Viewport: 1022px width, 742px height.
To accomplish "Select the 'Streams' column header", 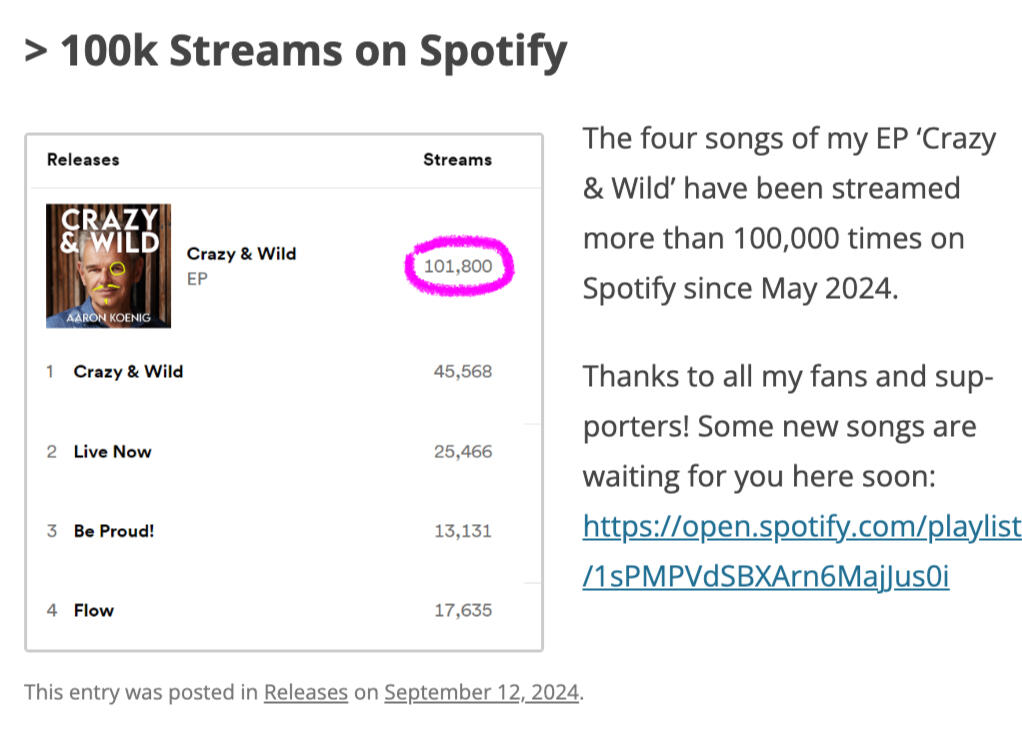I will click(x=458, y=160).
